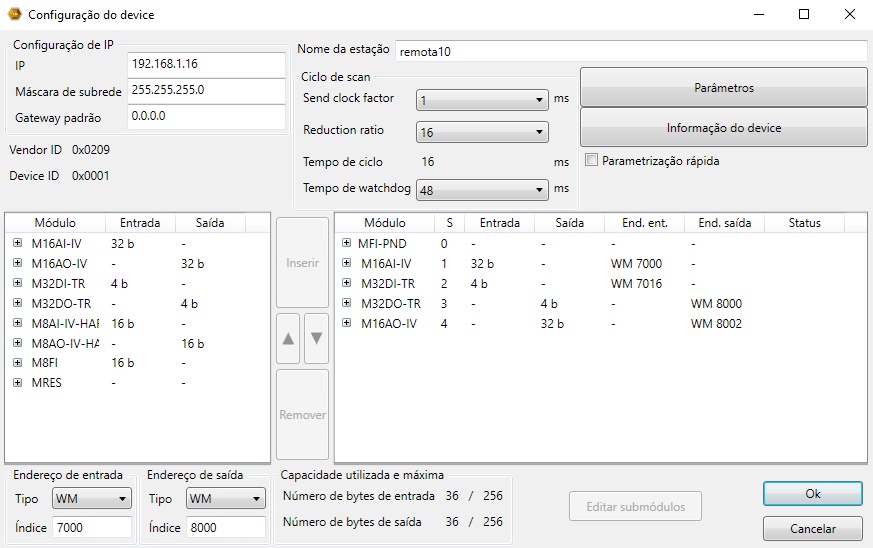Image resolution: width=873 pixels, height=548 pixels.
Task: Click the IP address field
Action: click(206, 64)
